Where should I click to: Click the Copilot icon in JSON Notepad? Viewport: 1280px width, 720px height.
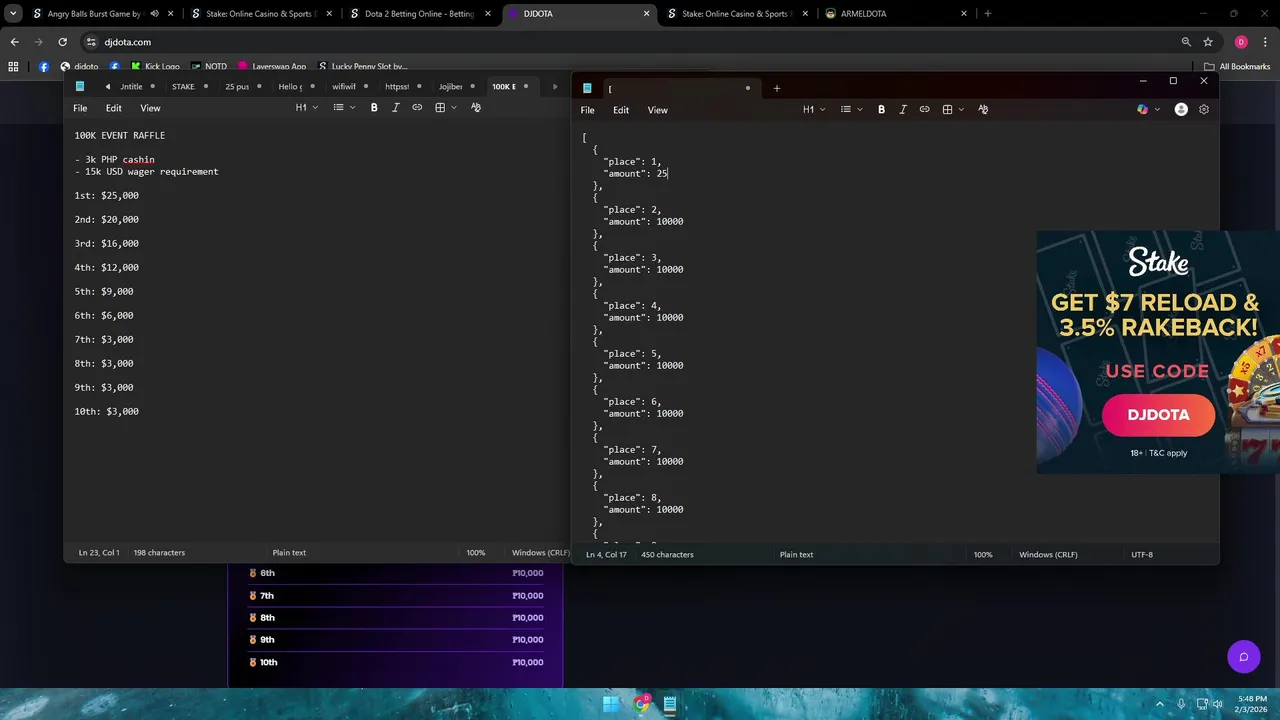click(x=1143, y=110)
